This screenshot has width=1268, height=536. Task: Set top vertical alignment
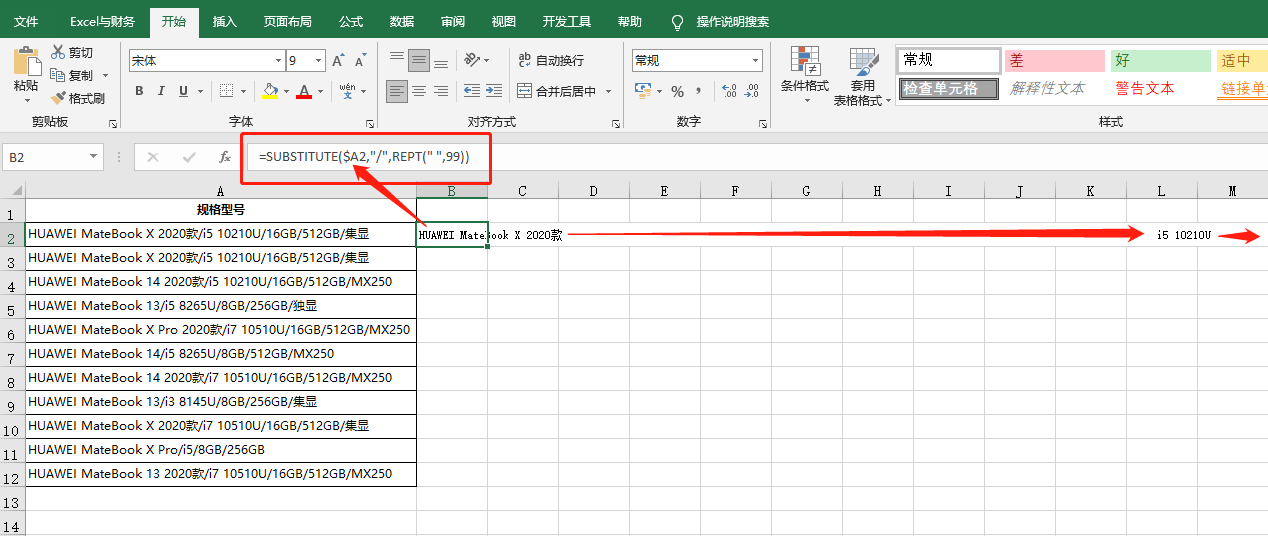click(397, 60)
